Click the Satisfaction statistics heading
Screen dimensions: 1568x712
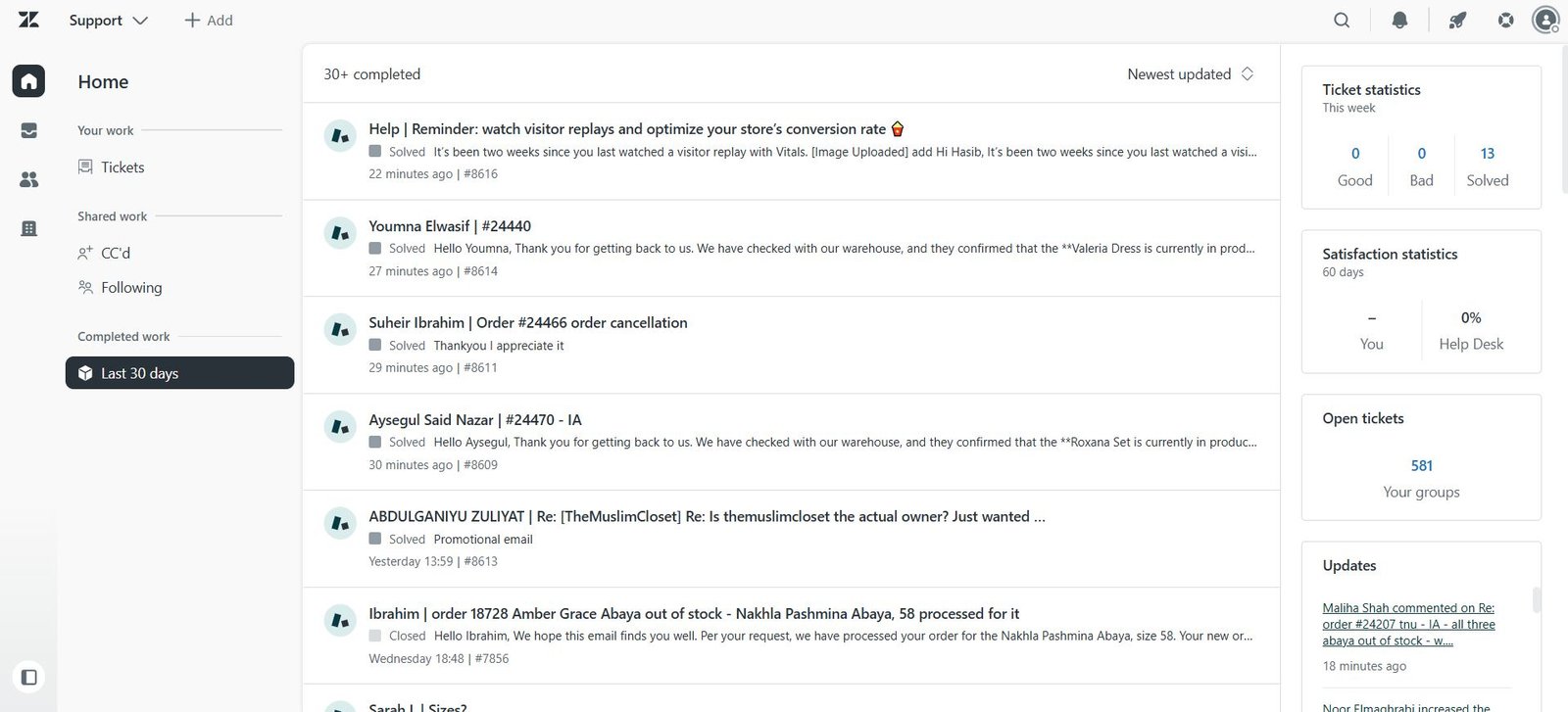point(1390,255)
